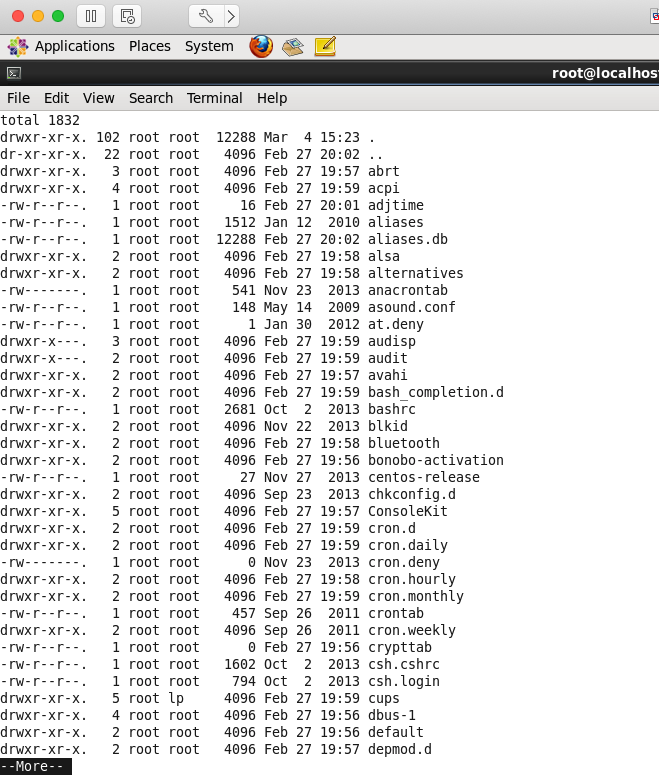Click the 'default' directory name
Viewport: 659px width, 777px height.
[395, 733]
